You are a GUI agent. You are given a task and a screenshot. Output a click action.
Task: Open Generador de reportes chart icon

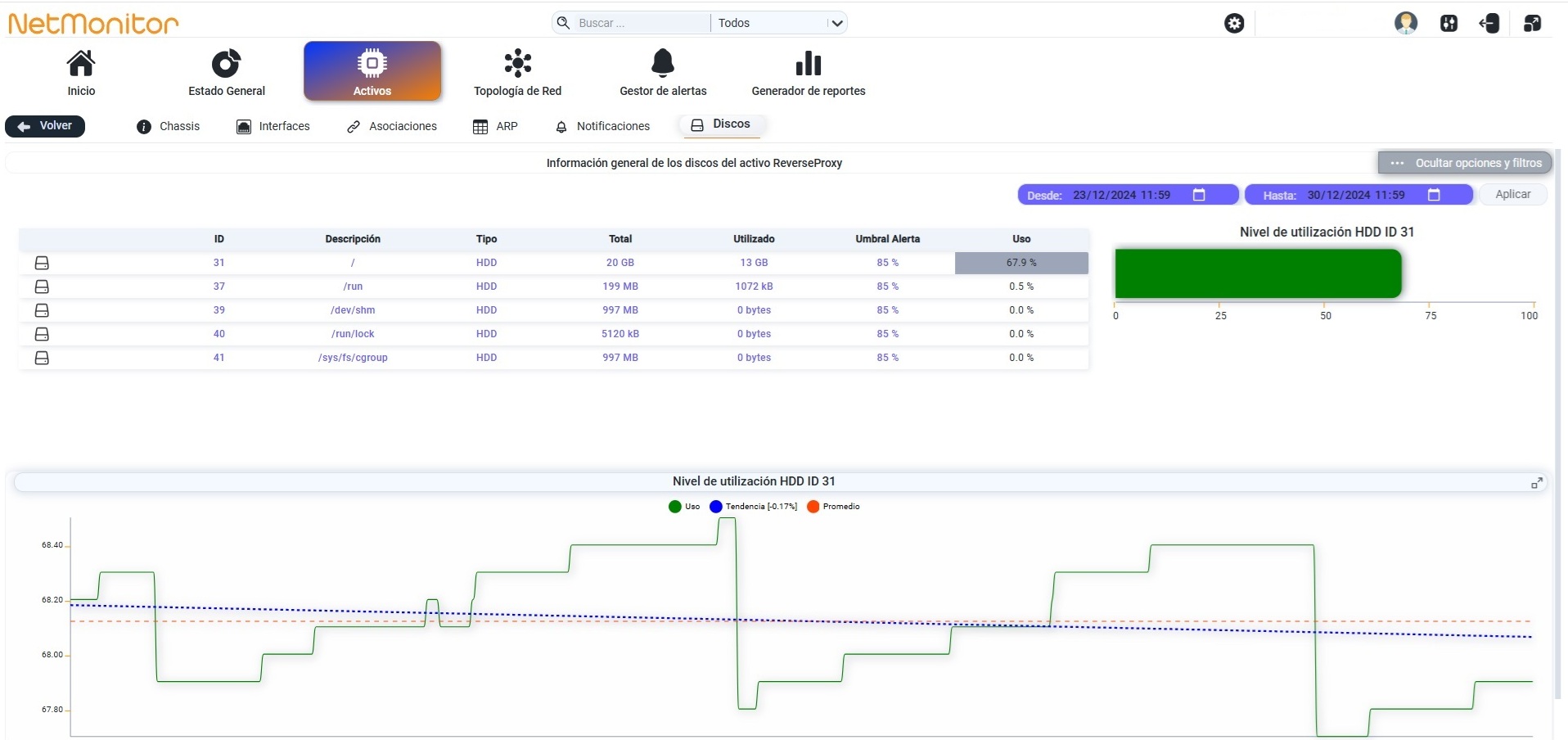point(809,63)
